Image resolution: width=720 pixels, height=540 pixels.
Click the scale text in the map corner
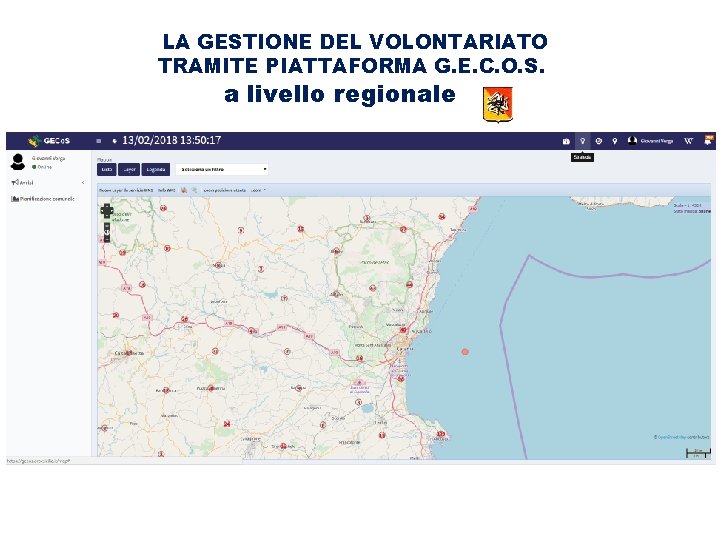687,206
